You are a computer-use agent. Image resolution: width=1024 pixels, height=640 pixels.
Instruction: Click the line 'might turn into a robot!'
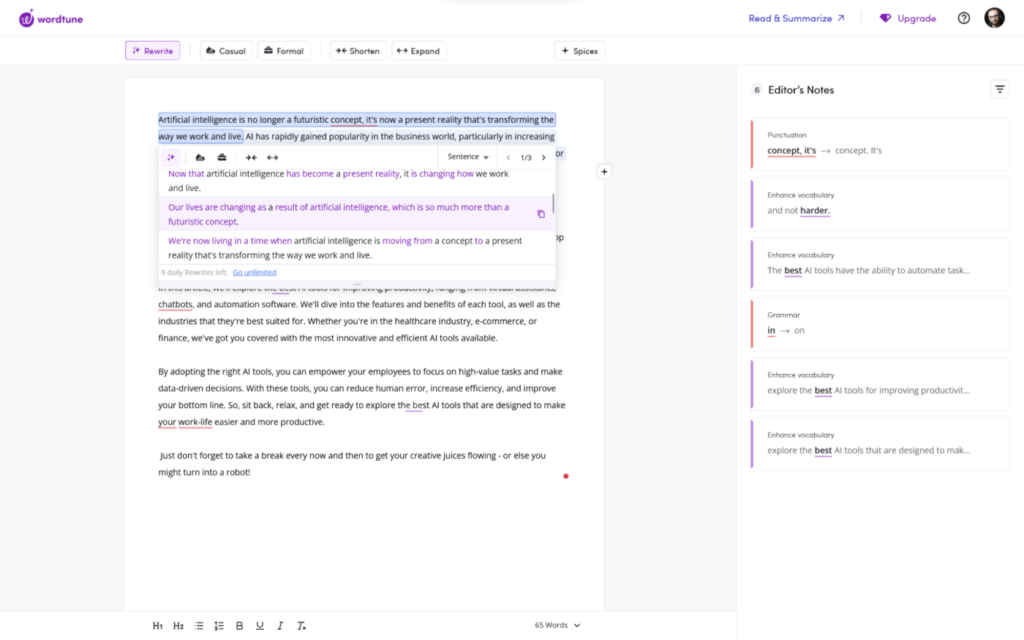[204, 472]
